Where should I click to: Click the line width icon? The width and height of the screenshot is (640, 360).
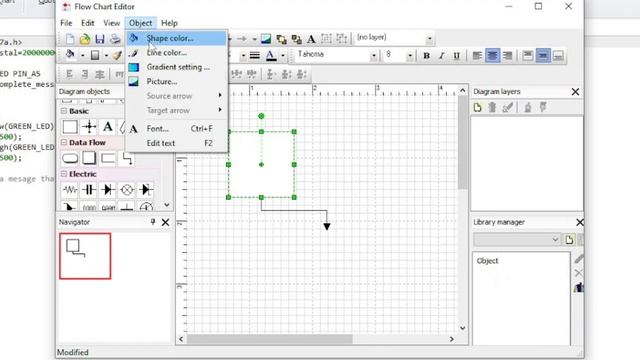click(x=255, y=56)
